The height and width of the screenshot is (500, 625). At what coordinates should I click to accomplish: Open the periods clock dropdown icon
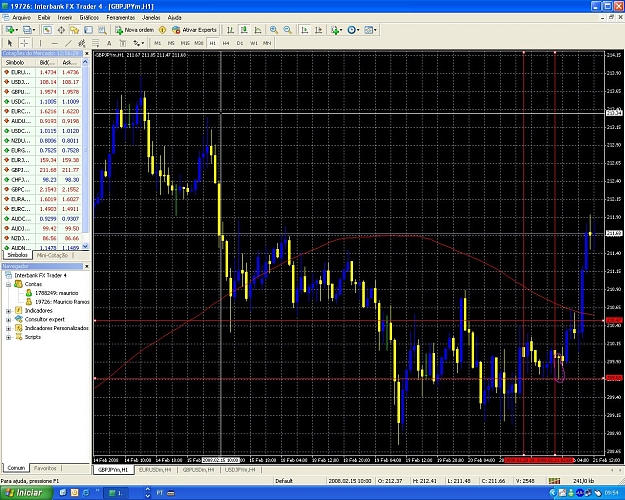pos(353,30)
